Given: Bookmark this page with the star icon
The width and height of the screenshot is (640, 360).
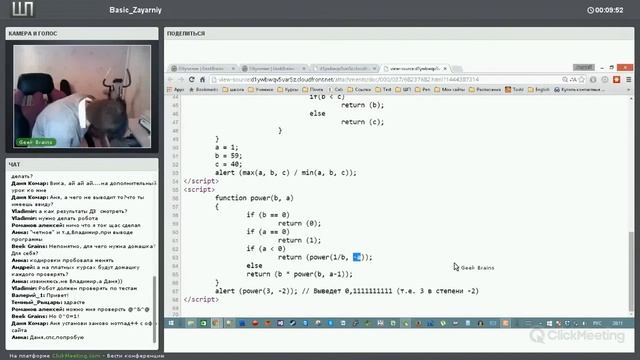Looking at the screenshot, I should pos(582,80).
